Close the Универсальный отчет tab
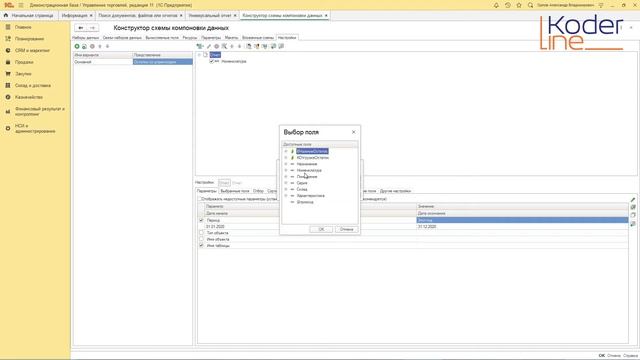The image size is (640, 360). click(235, 16)
